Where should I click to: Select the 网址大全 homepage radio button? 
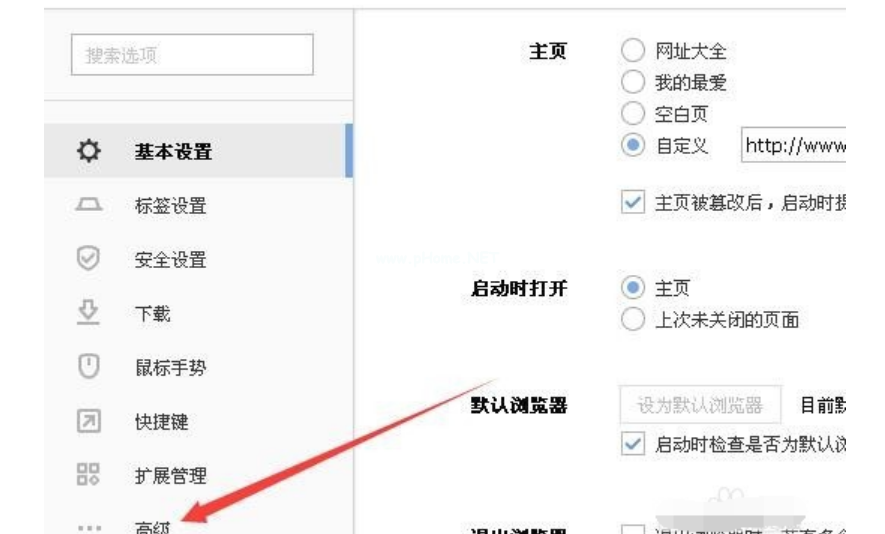click(x=633, y=50)
